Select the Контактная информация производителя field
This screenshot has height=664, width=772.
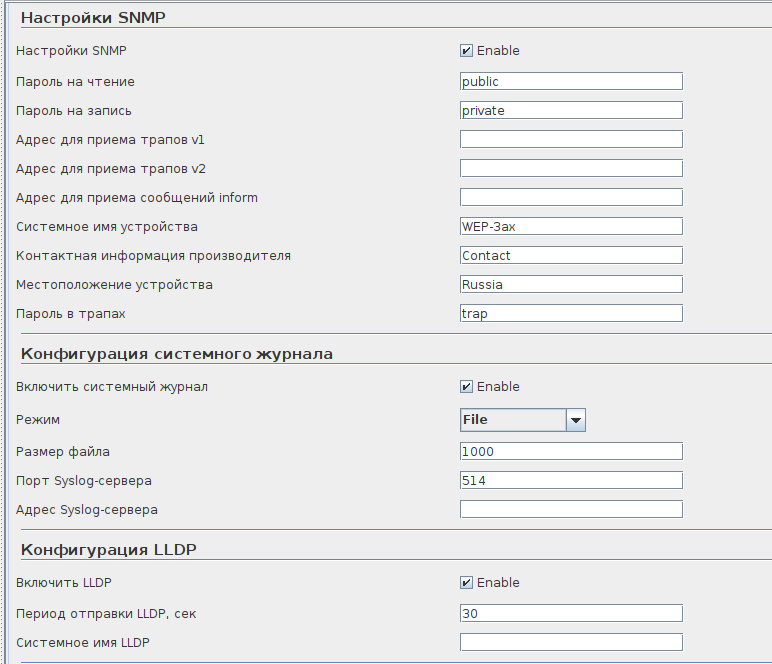[571, 255]
